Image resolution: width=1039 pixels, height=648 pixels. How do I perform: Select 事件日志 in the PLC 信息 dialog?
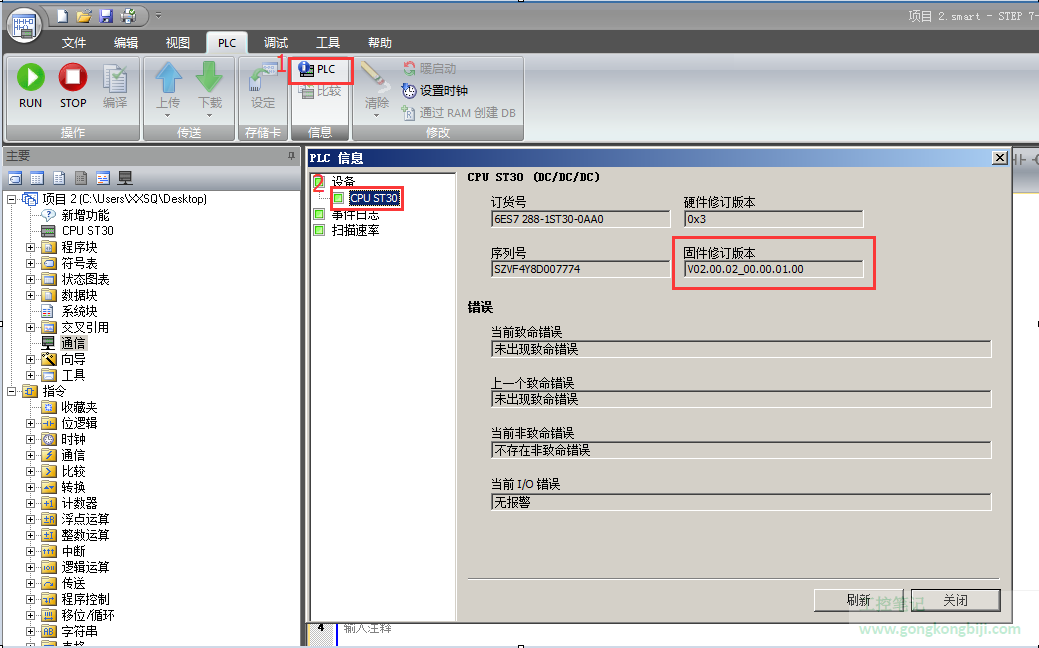click(x=355, y=215)
